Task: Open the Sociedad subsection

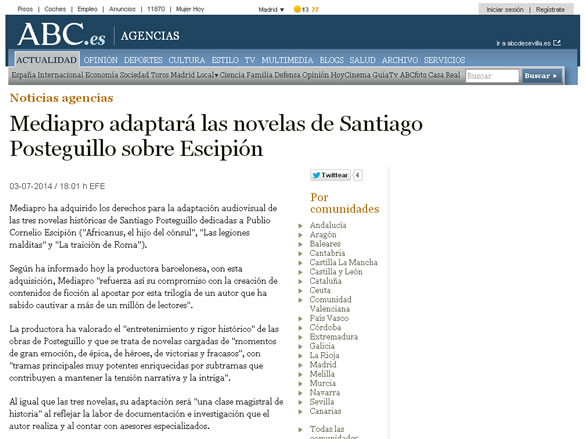Action: pos(134,75)
